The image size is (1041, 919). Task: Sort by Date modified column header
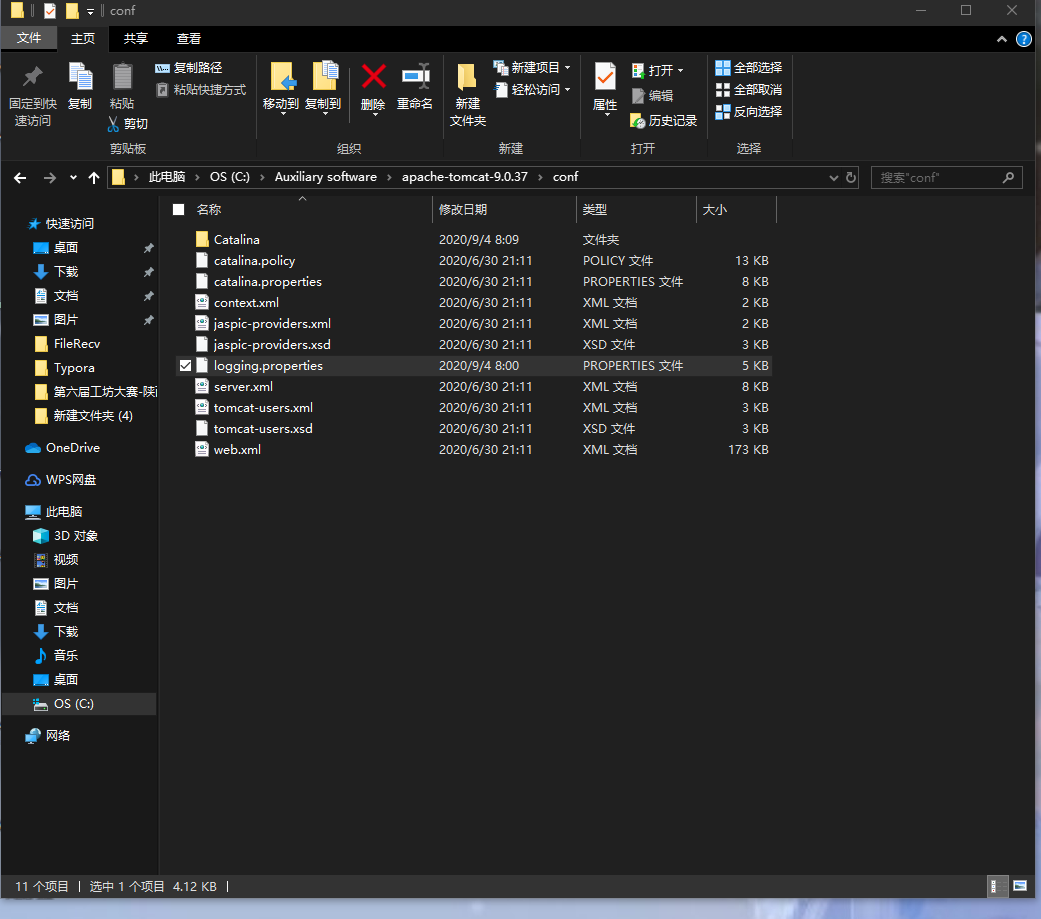pos(504,210)
